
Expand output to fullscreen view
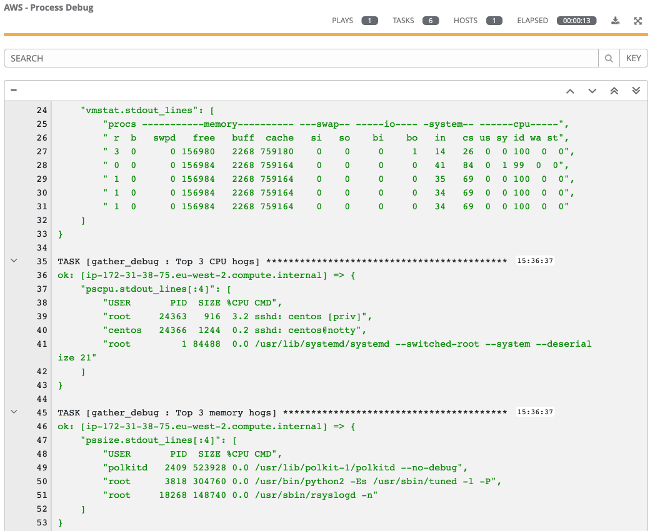[637, 20]
